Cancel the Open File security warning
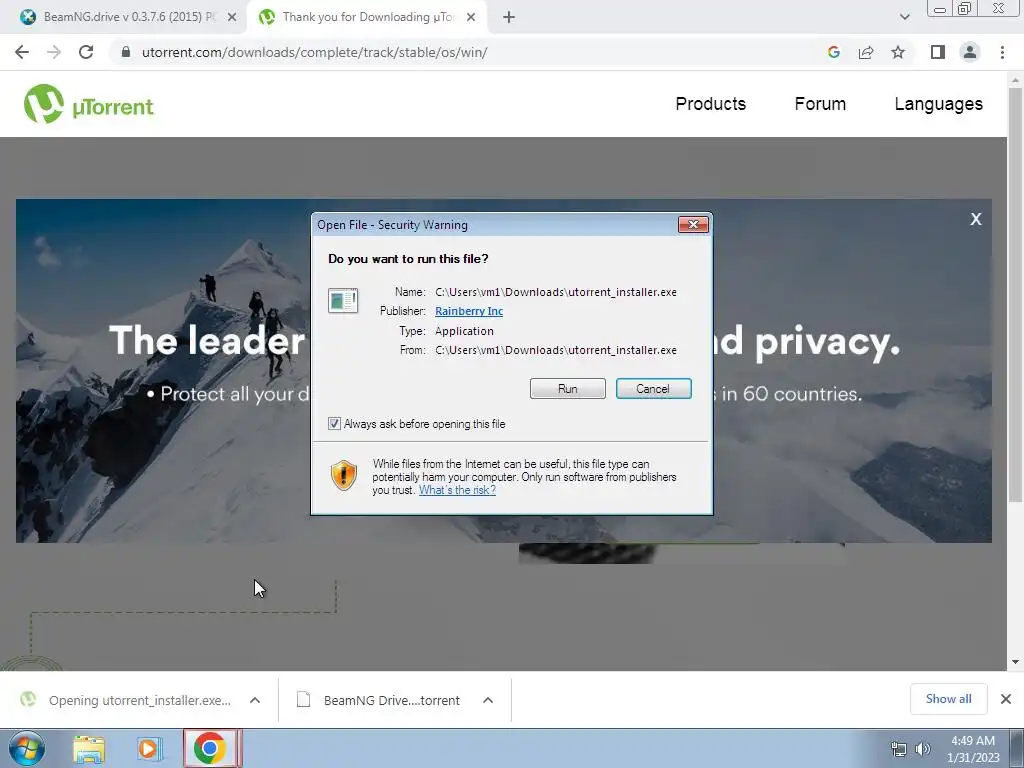This screenshot has height=768, width=1024. (653, 389)
